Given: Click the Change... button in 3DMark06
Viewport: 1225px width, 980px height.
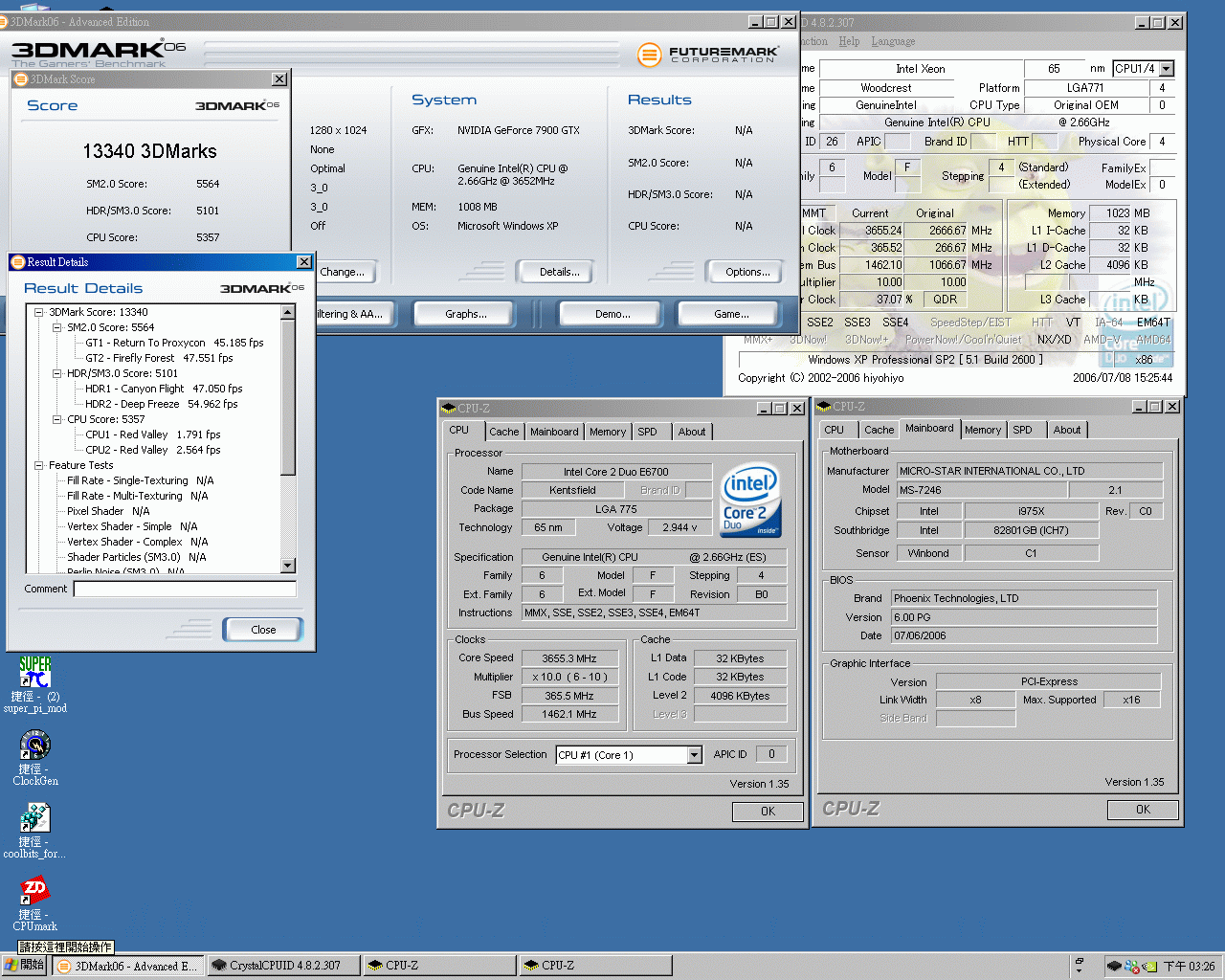Looking at the screenshot, I should coord(343,272).
